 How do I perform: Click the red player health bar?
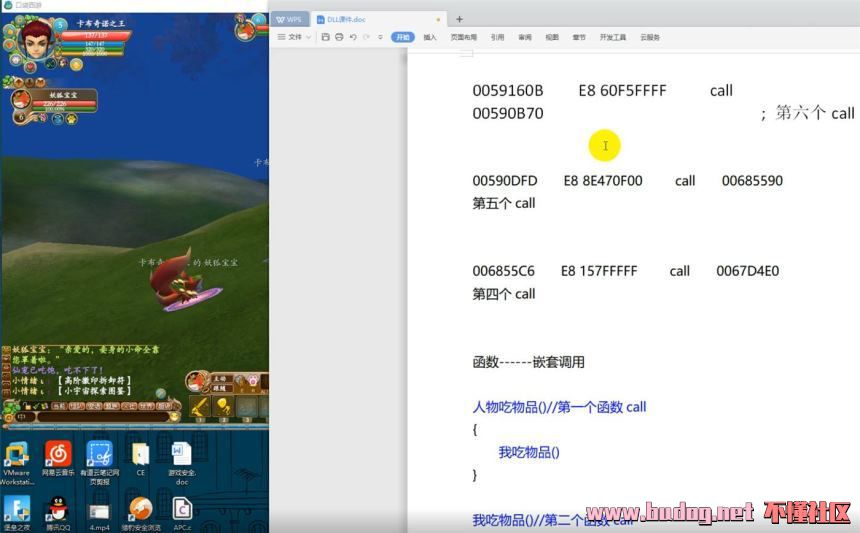[96, 36]
